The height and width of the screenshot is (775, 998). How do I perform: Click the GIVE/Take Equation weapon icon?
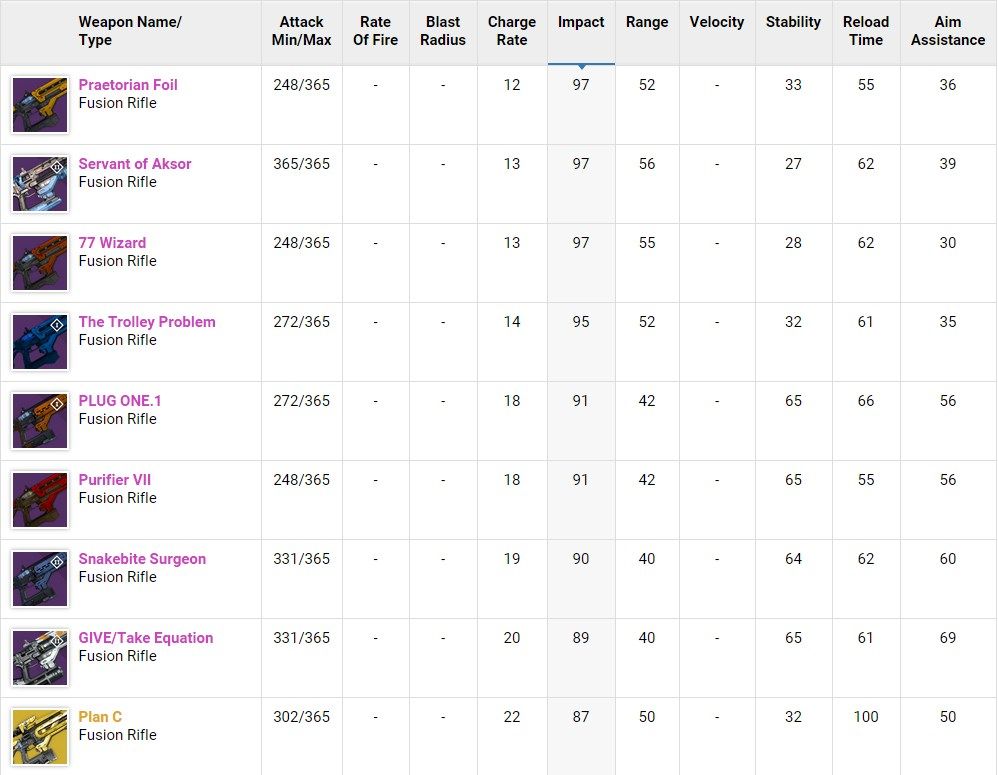tap(40, 658)
